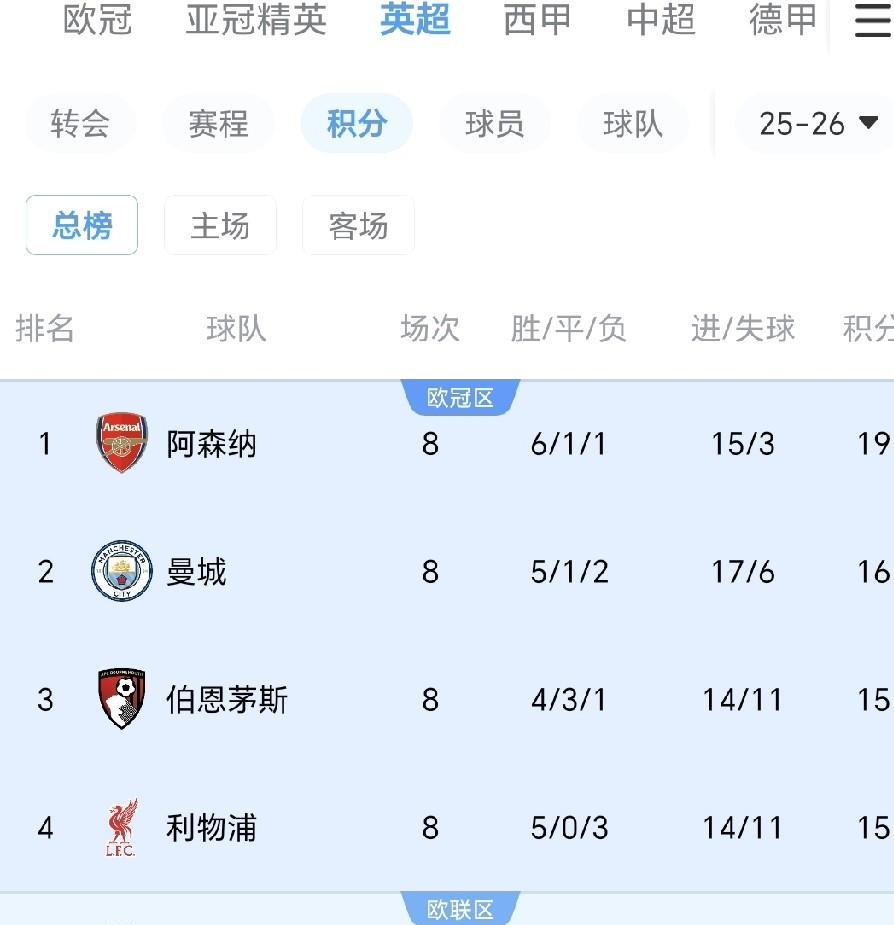Open team page for 阿森纳
This screenshot has width=894, height=925.
211,444
